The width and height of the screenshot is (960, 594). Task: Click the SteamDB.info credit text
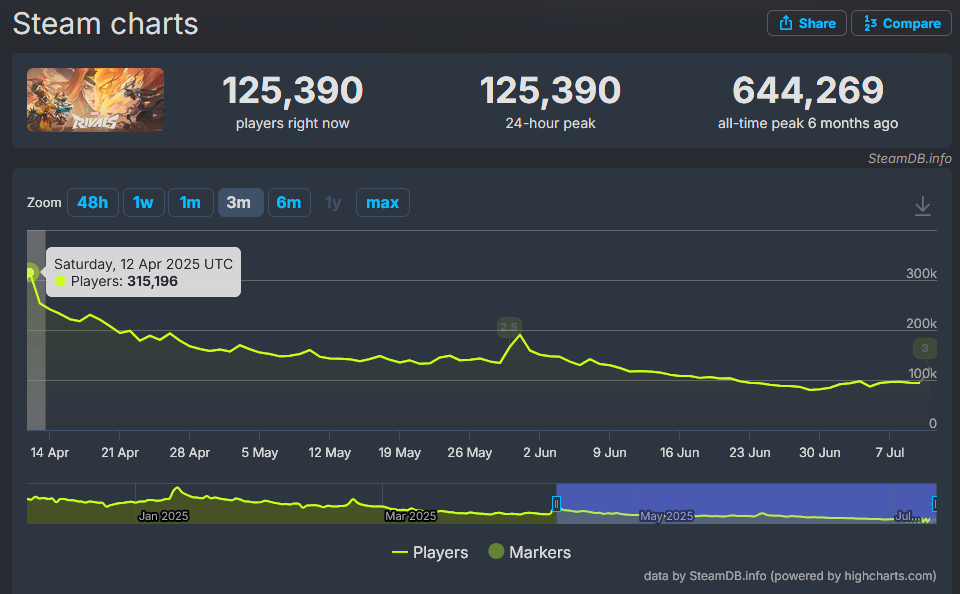(909, 159)
